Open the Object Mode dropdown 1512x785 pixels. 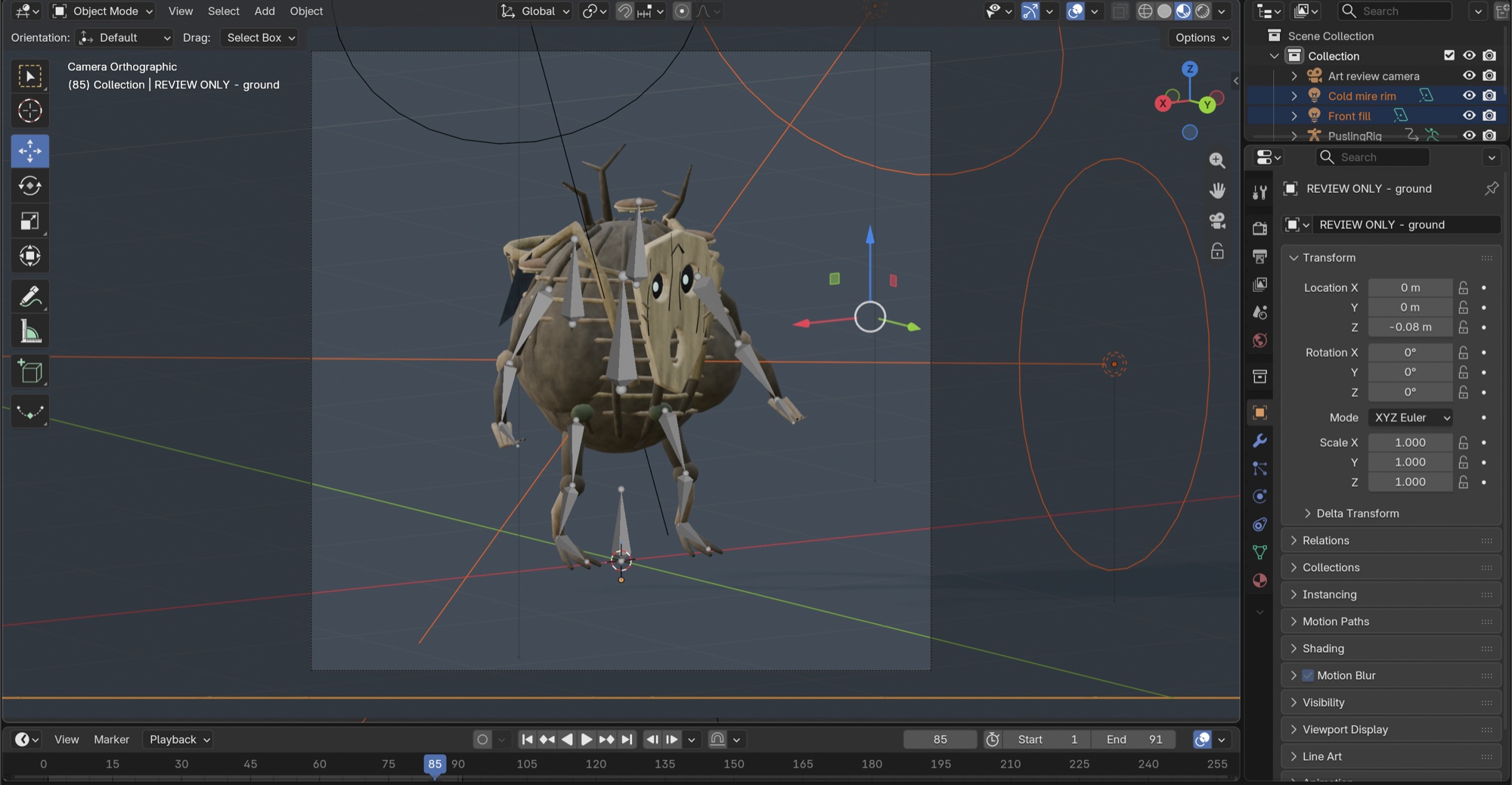[x=103, y=11]
